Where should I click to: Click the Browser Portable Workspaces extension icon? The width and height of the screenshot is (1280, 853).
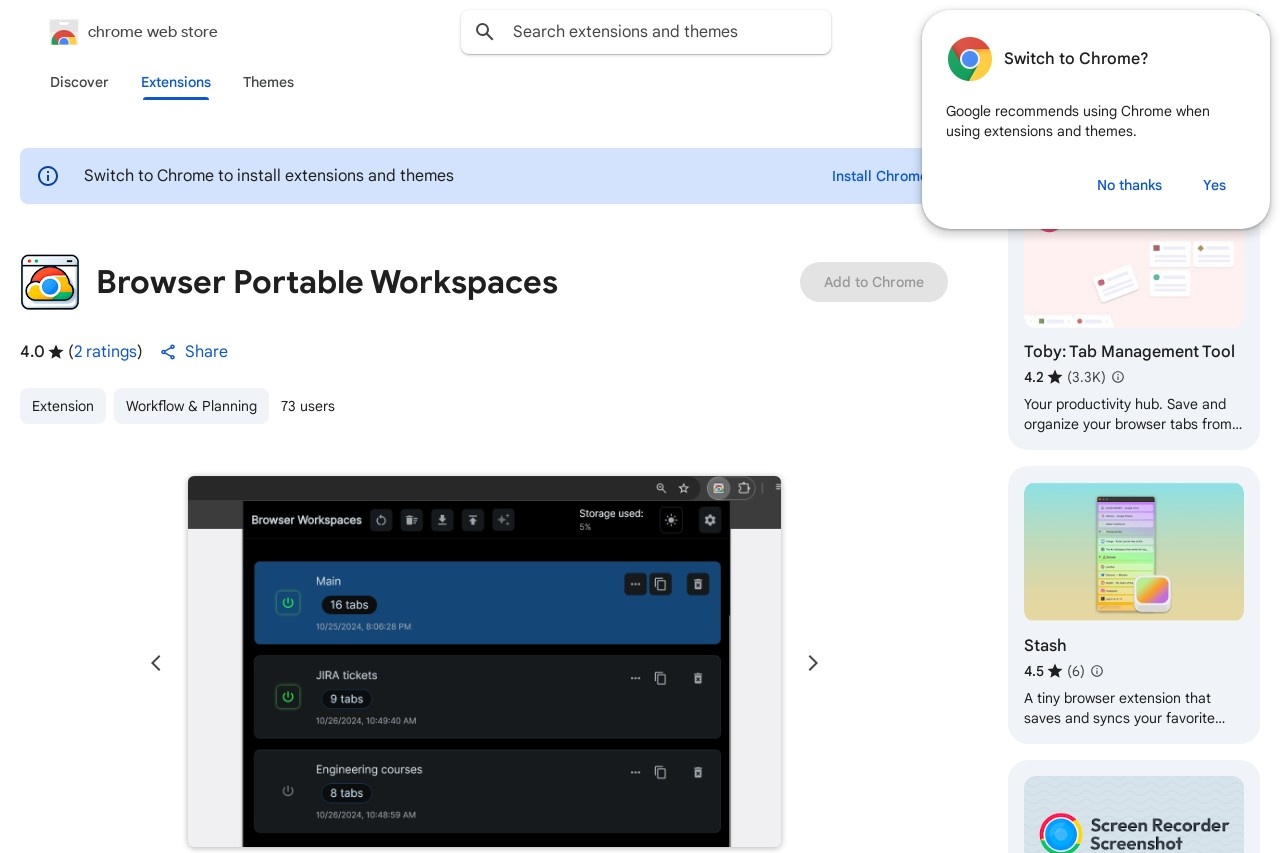pyautogui.click(x=50, y=282)
